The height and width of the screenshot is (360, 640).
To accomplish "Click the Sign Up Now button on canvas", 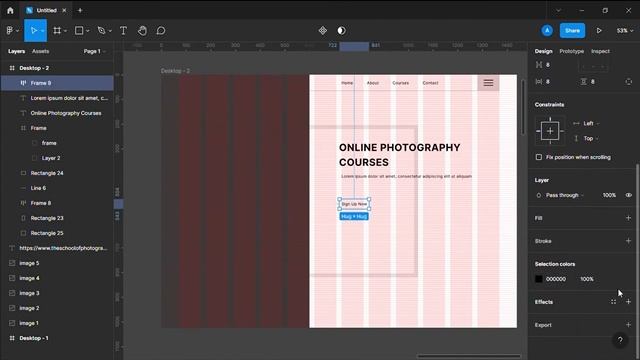I will (354, 204).
